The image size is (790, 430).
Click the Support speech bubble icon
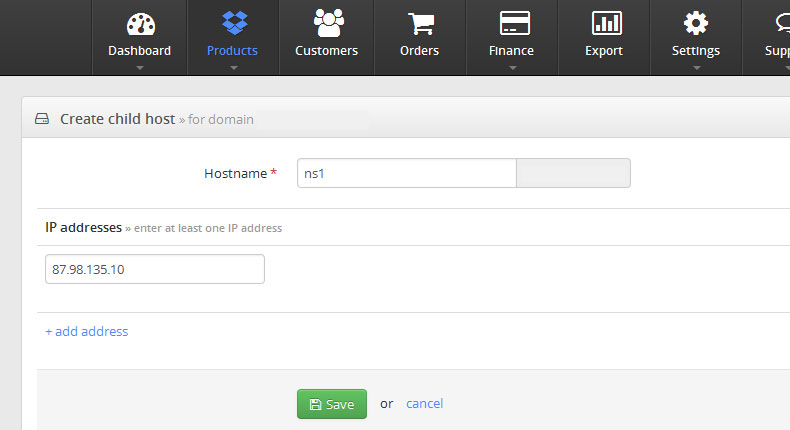point(778,23)
